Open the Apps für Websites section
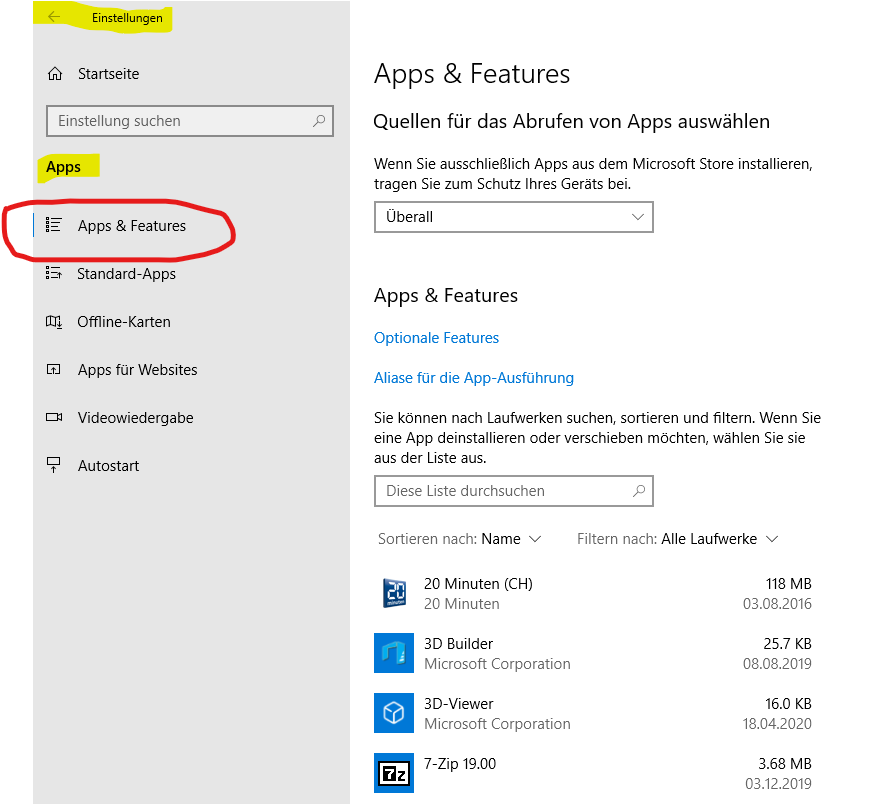Viewport: 879px width, 804px height. pos(137,369)
